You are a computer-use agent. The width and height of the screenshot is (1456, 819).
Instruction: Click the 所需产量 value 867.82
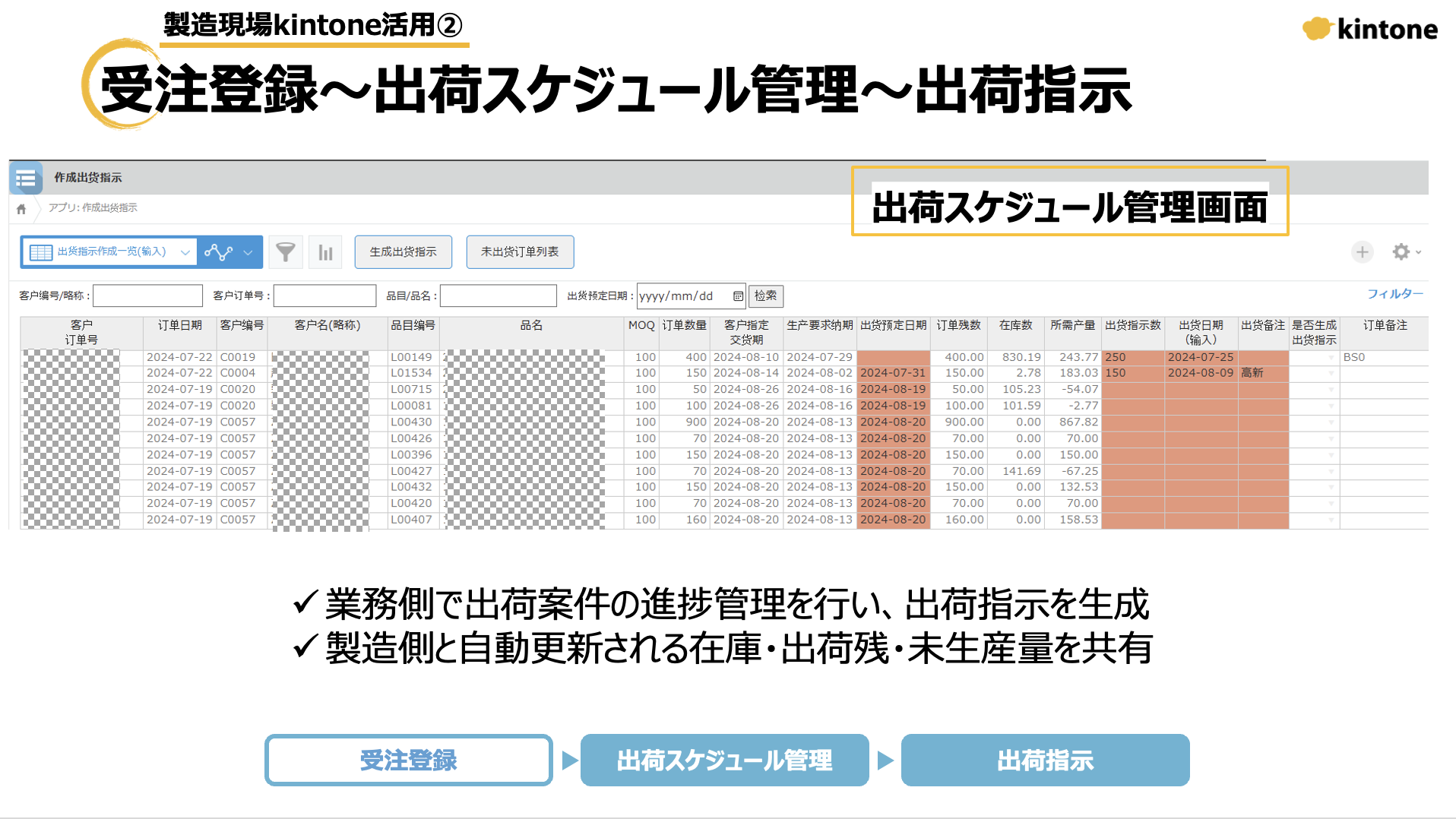(1079, 422)
